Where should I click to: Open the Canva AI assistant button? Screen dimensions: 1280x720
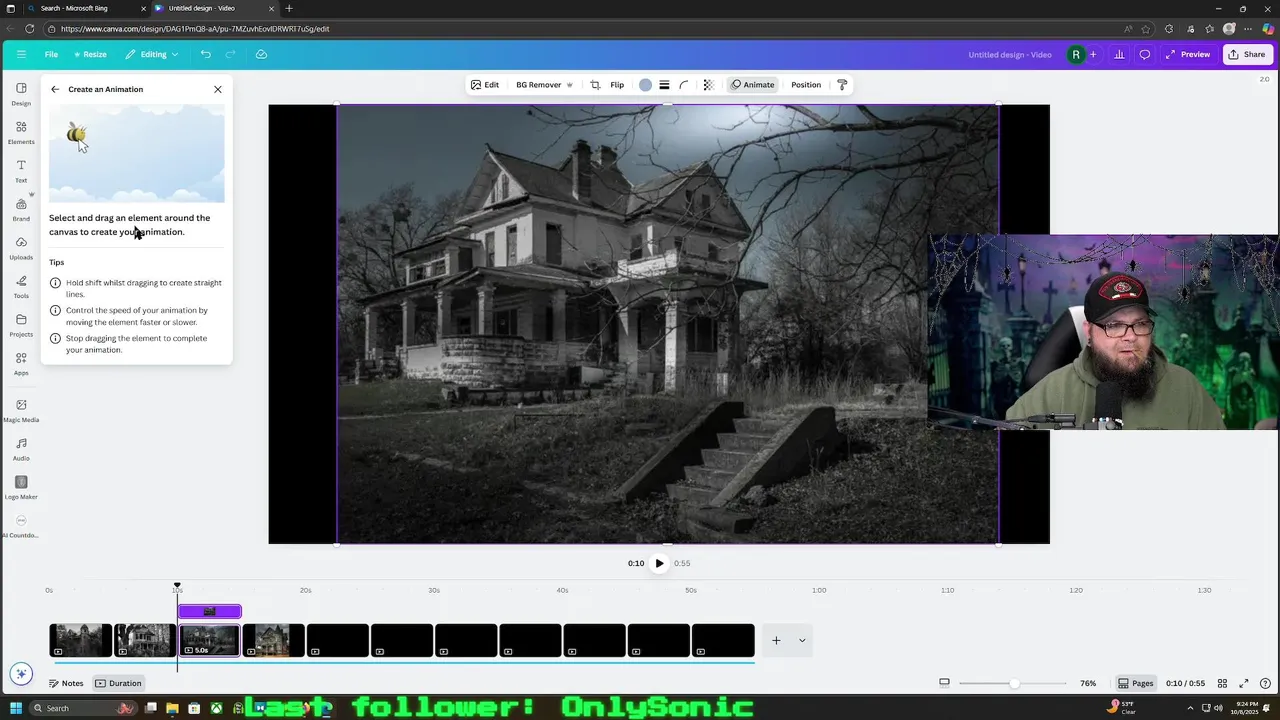(21, 674)
